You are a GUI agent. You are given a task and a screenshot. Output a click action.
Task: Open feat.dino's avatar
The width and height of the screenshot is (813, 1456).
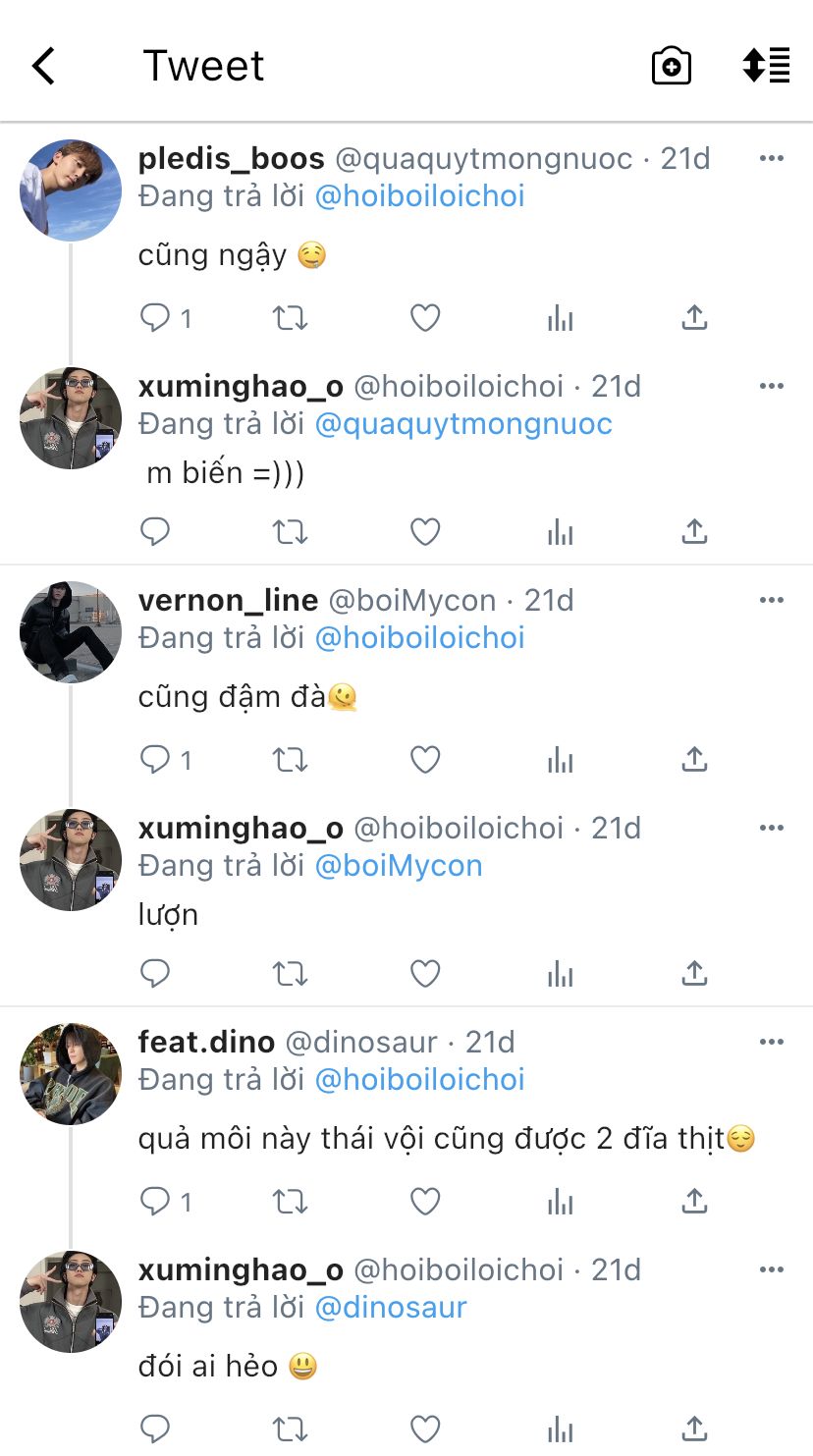click(x=71, y=1074)
